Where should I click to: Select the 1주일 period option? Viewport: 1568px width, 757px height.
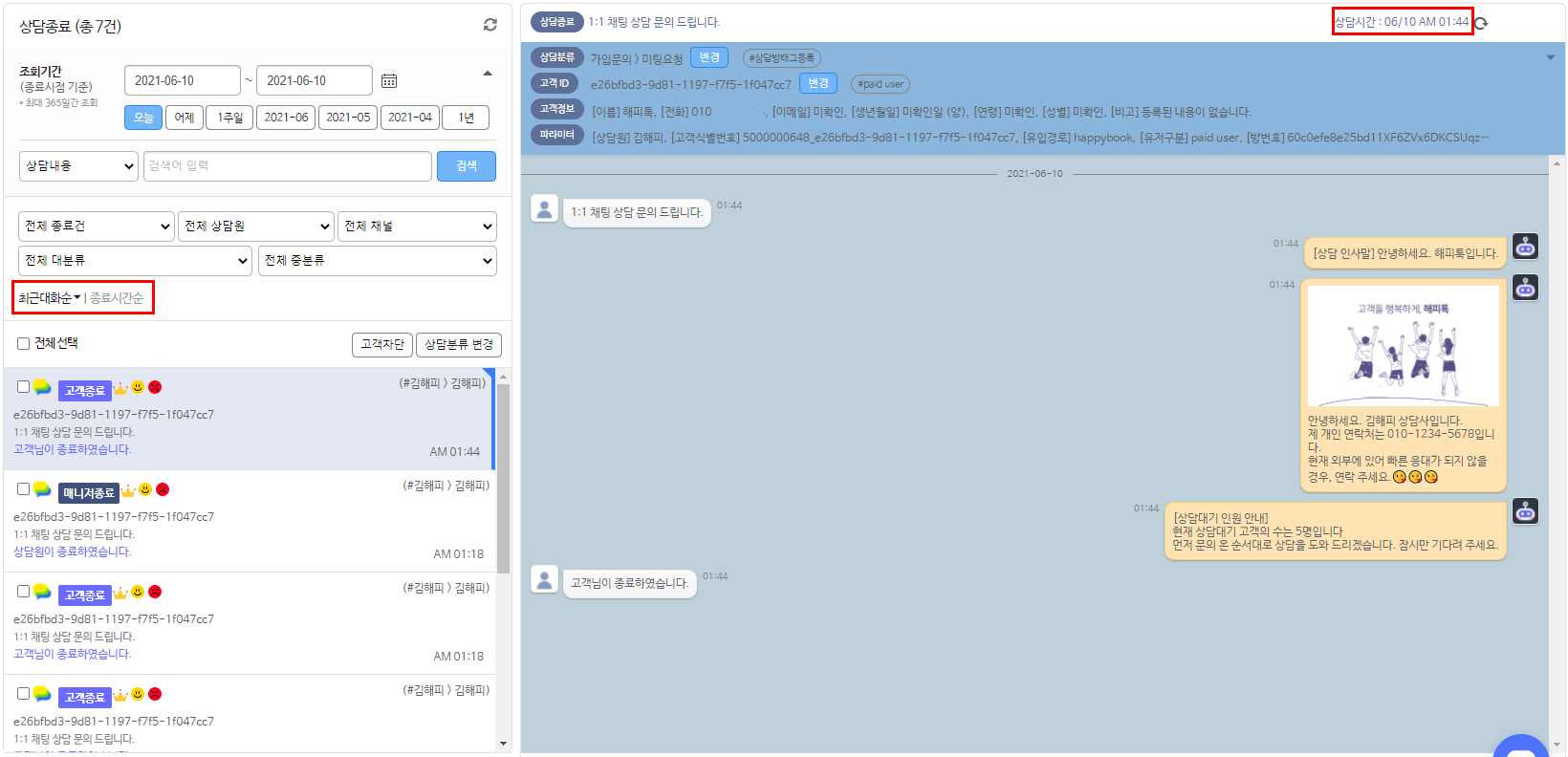229,118
